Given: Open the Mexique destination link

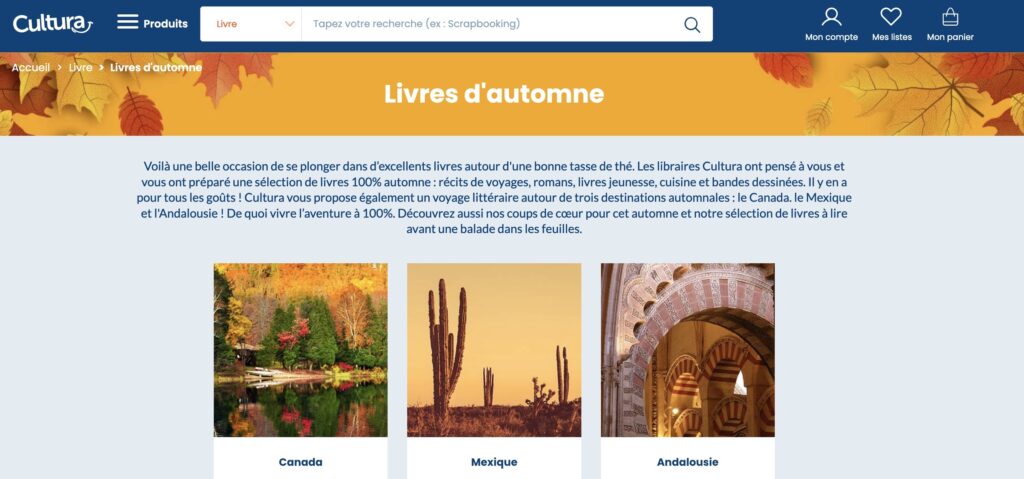Looking at the screenshot, I should pos(494,462).
